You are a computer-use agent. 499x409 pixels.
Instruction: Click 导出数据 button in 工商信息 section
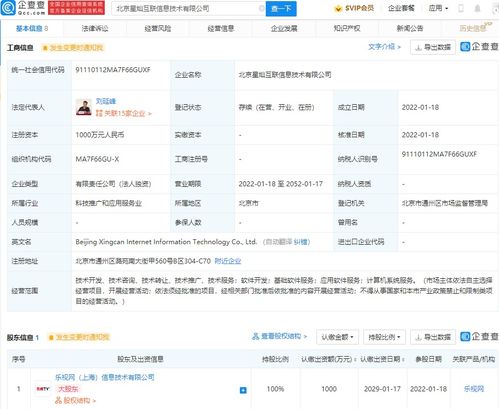coord(433,47)
